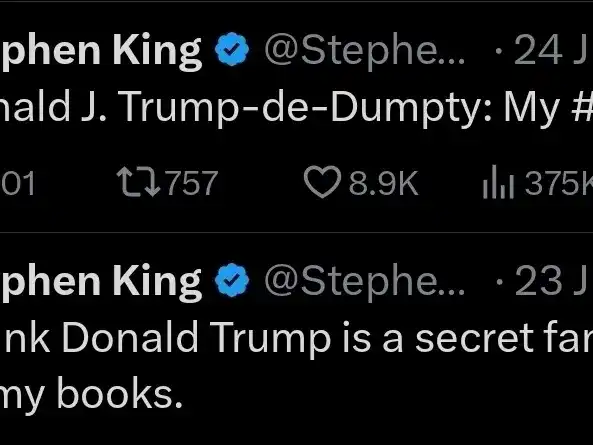Screen dimensions: 593x445
Task: Click the reply count ending in 01
Action: 18,183
